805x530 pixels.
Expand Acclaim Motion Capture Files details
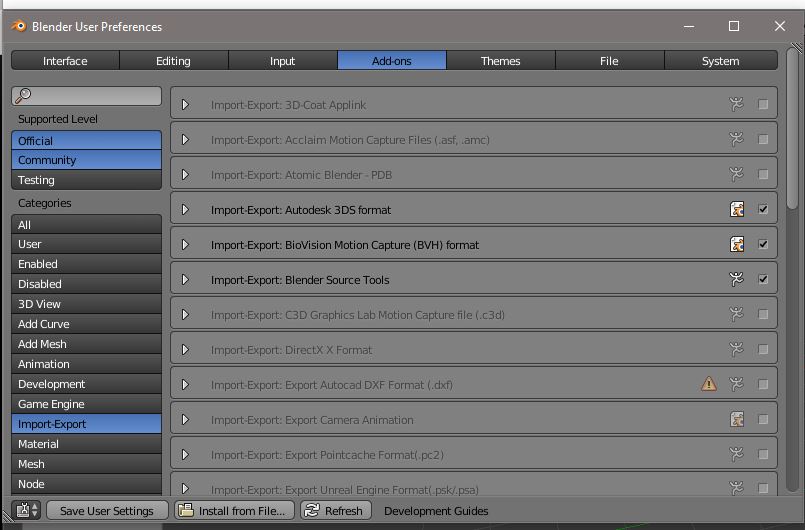click(185, 139)
